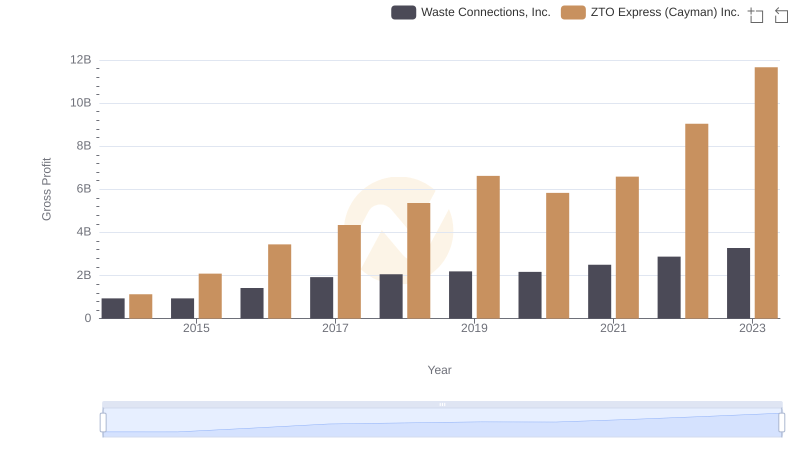The width and height of the screenshot is (800, 461).
Task: Click the ZTO Express bar for 2017
Action: click(x=349, y=272)
